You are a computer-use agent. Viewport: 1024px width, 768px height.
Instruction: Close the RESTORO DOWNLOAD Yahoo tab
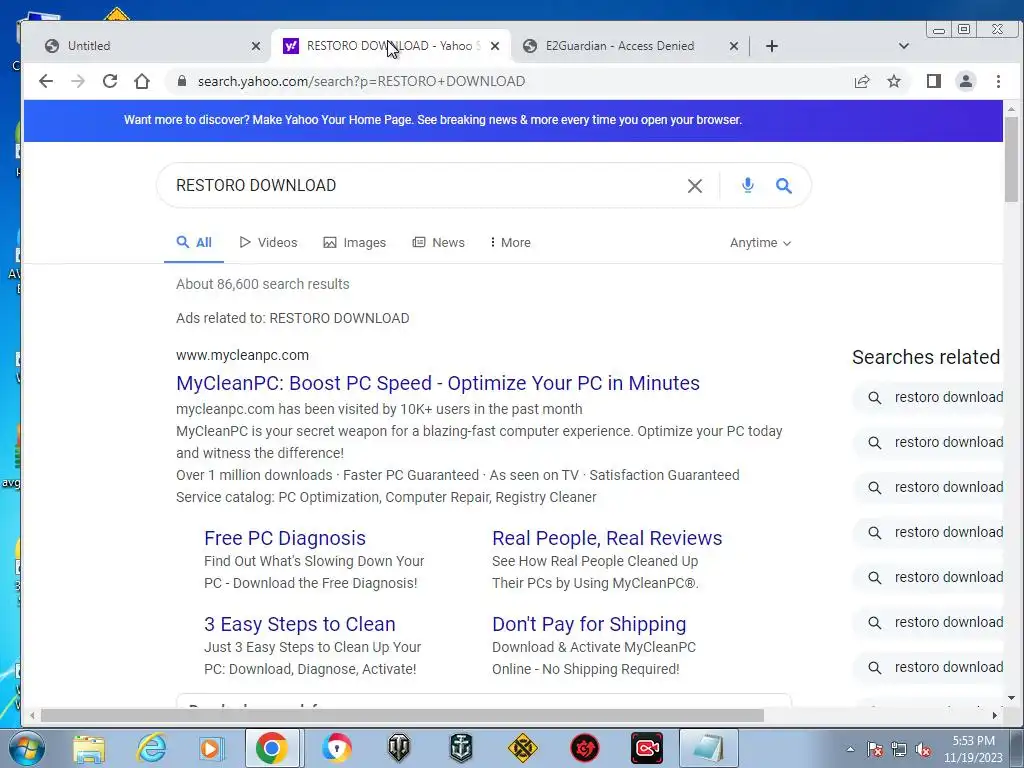pyautogui.click(x=495, y=46)
